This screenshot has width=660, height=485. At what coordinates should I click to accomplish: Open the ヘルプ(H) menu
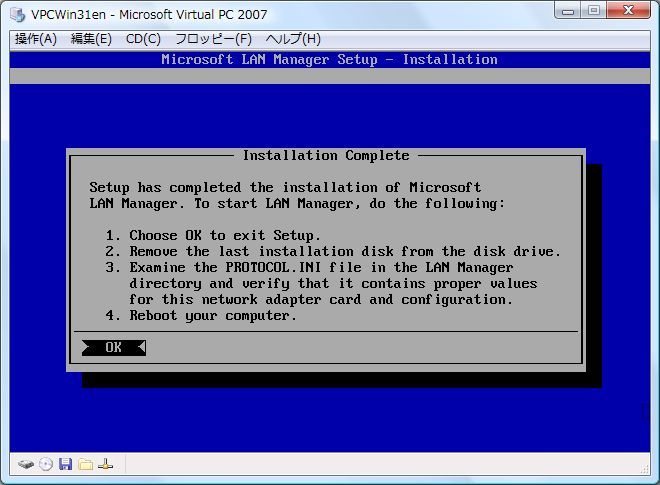(293, 39)
